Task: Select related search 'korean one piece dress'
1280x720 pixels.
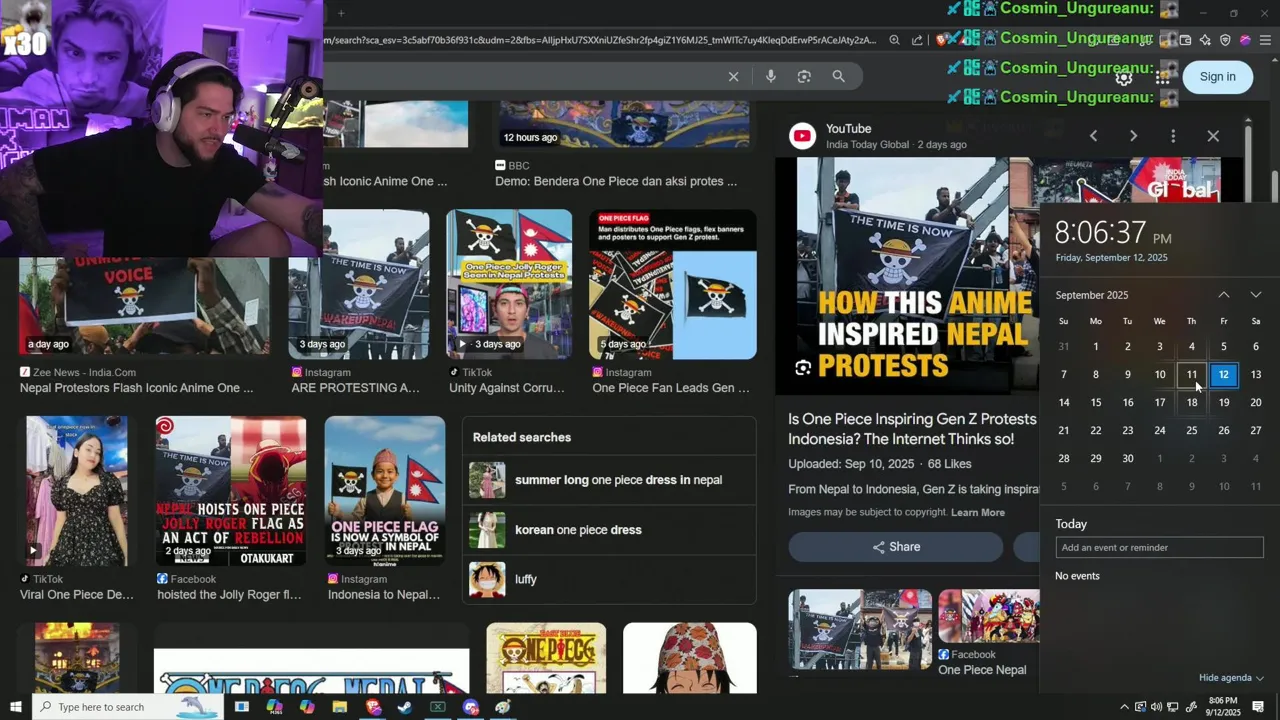Action: 609,530
